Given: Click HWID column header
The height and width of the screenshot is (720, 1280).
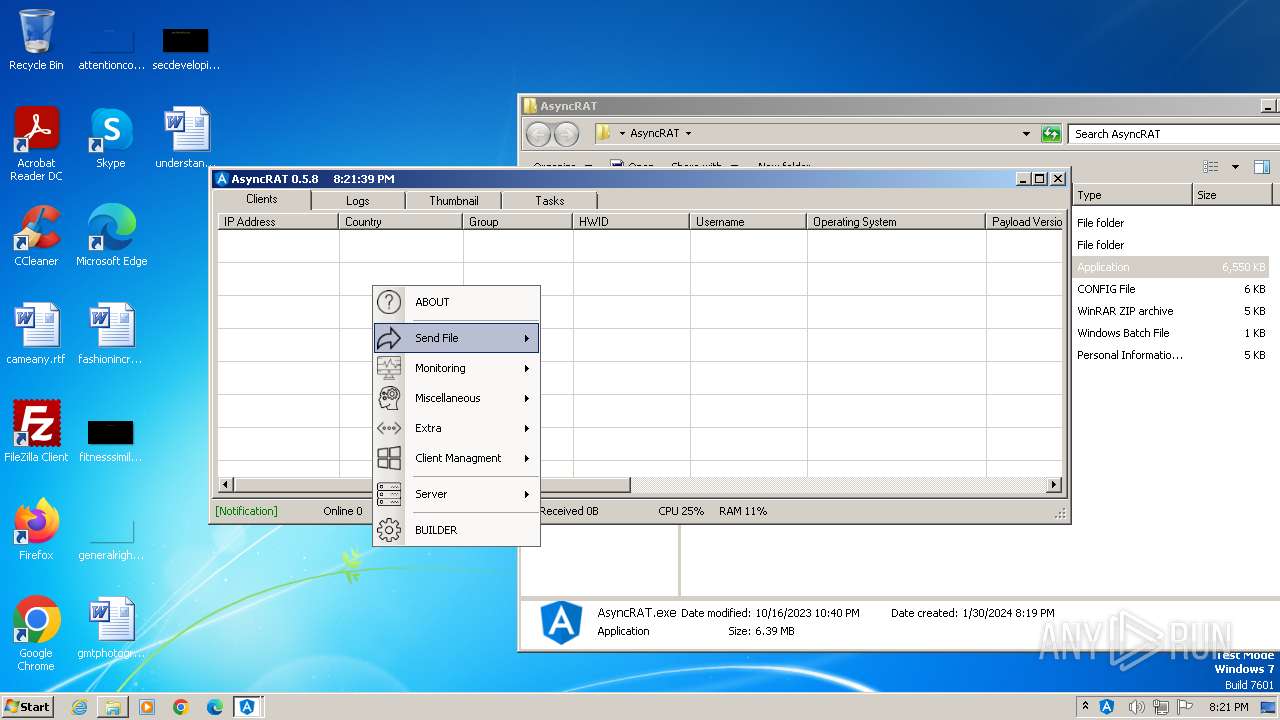Looking at the screenshot, I should [631, 222].
